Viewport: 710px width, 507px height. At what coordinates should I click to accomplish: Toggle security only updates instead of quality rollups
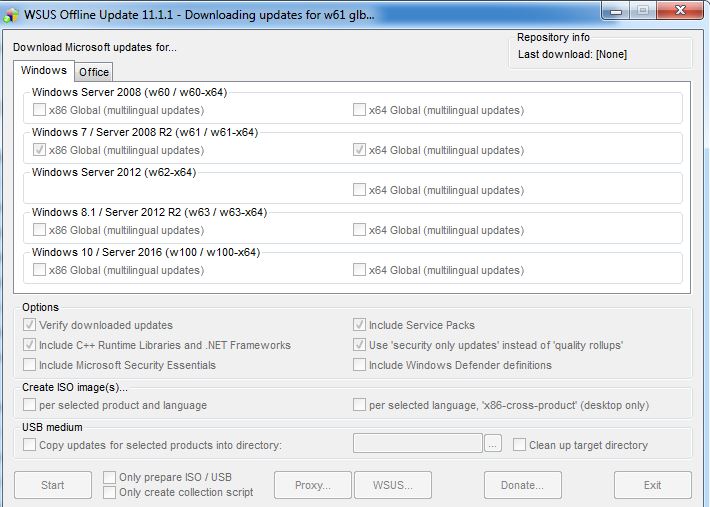359,345
